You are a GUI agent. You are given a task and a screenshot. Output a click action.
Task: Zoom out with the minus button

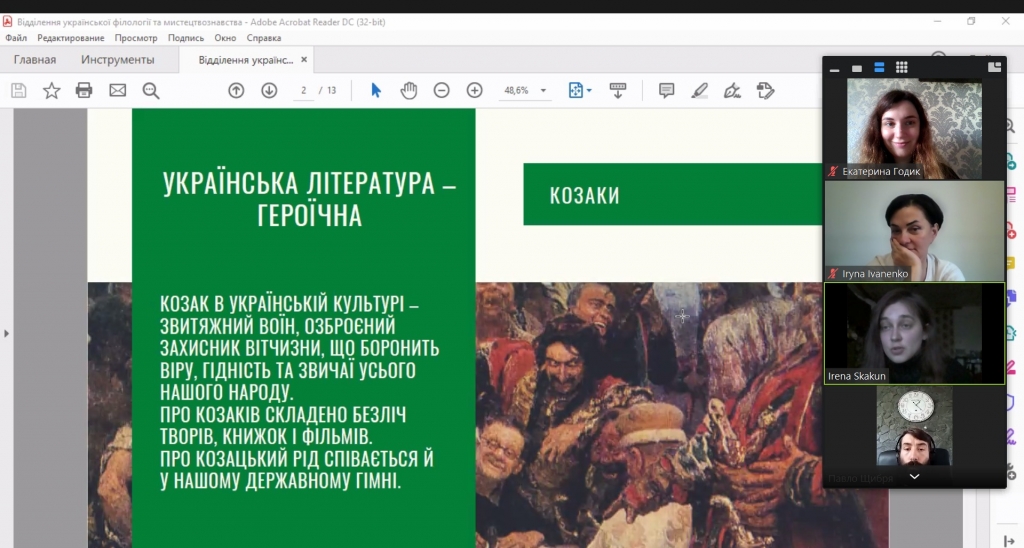[441, 90]
